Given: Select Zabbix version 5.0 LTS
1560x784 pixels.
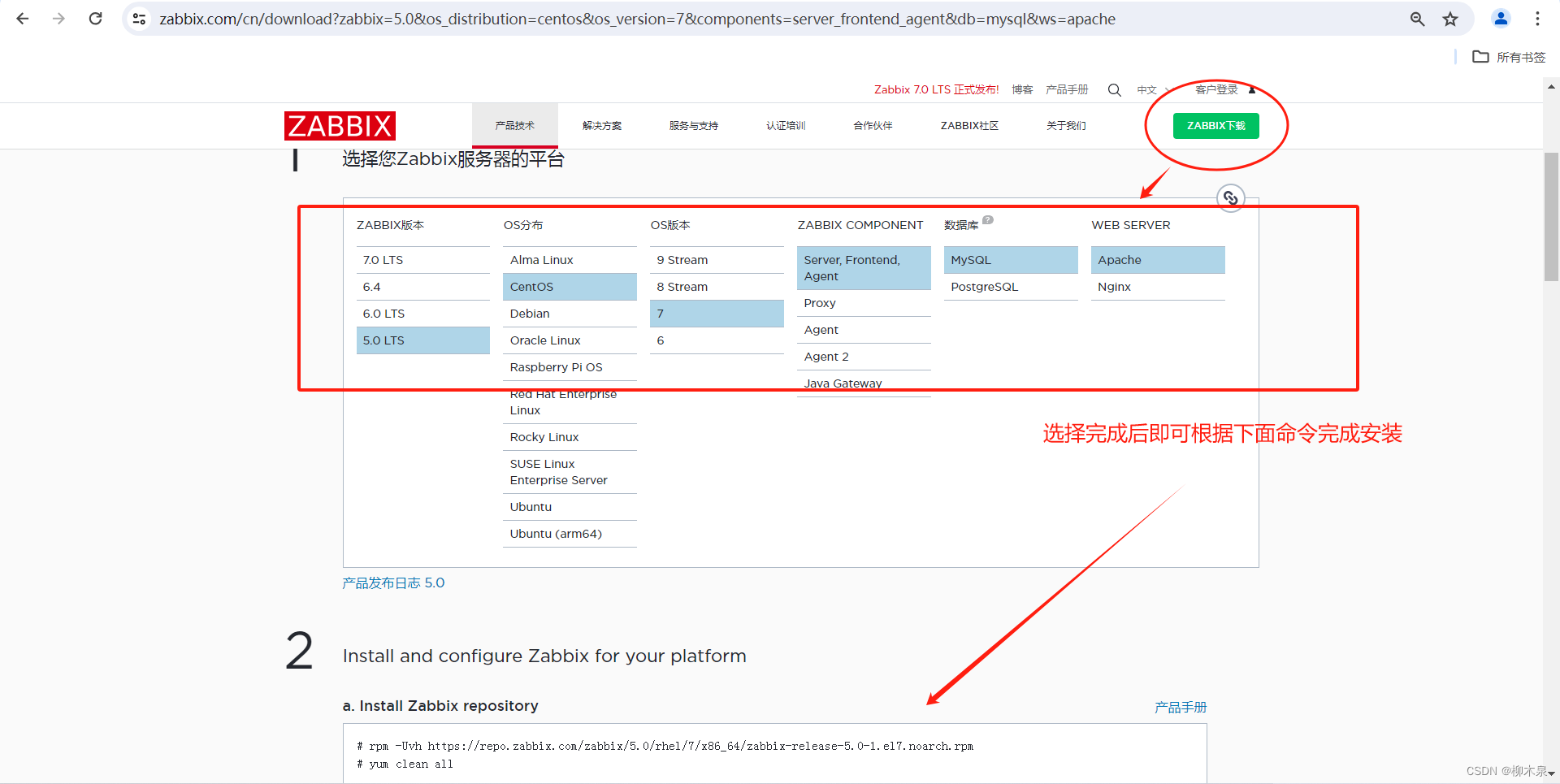Looking at the screenshot, I should click(x=423, y=340).
